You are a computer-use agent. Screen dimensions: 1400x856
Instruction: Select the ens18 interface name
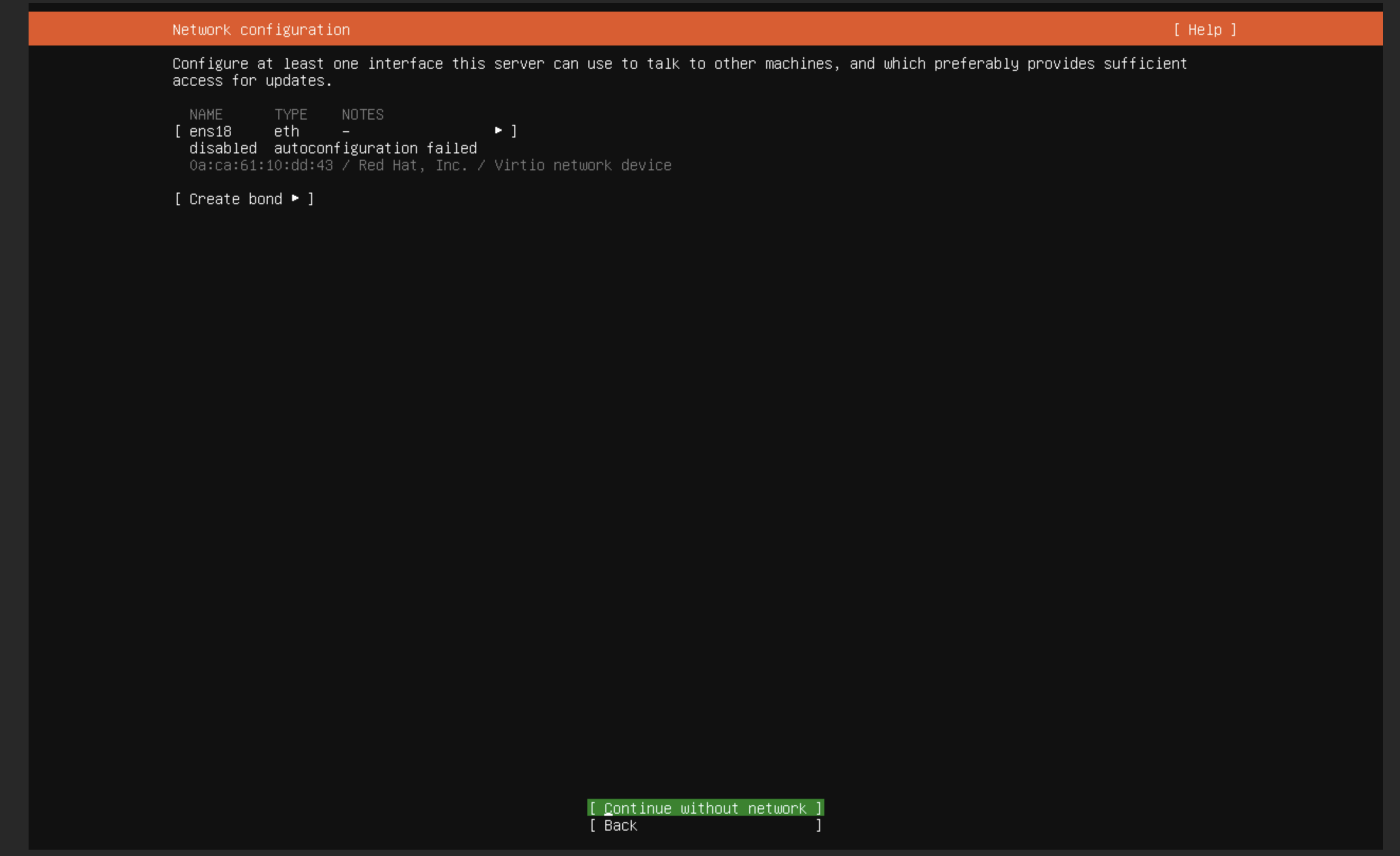click(x=210, y=131)
